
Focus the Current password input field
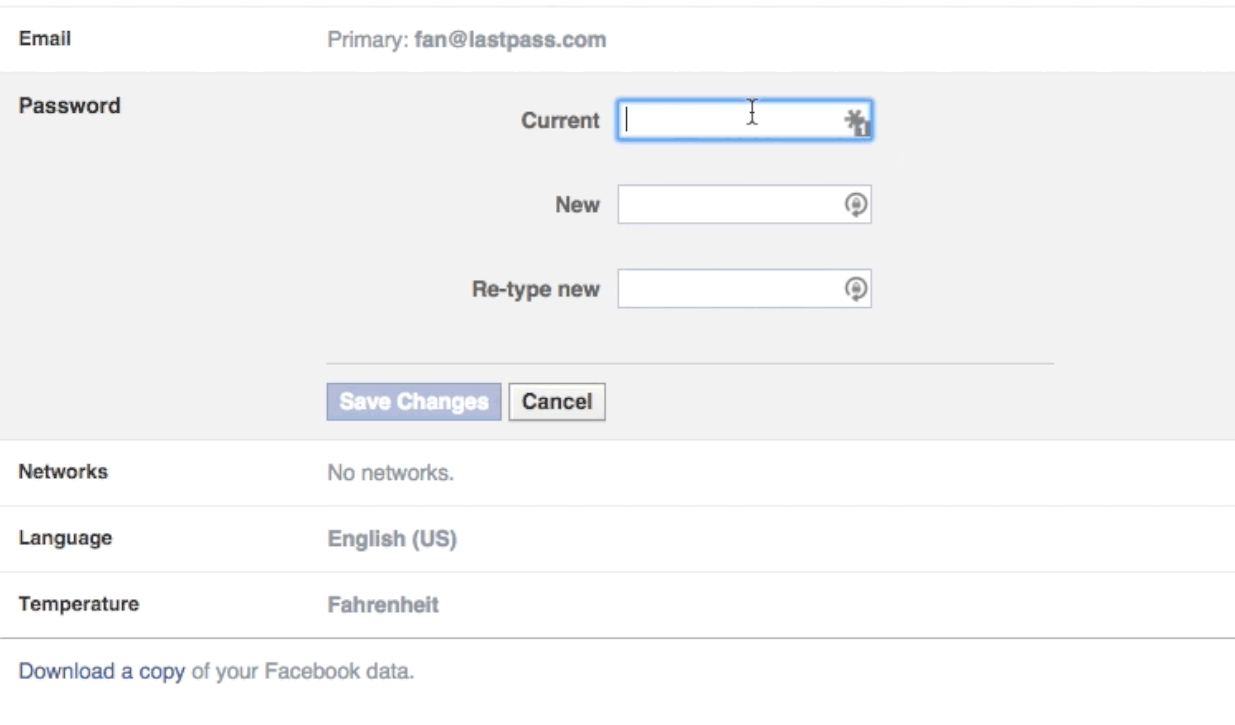pyautogui.click(x=744, y=120)
